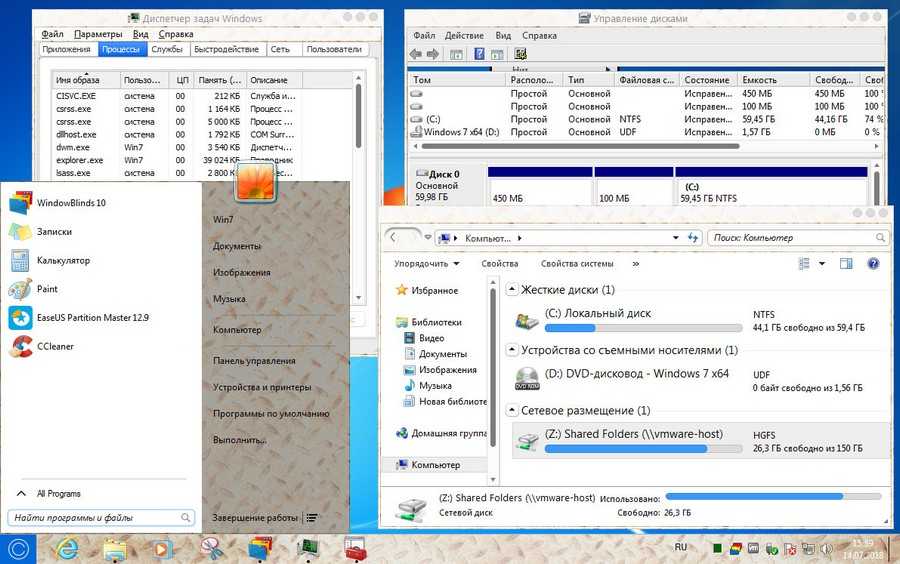Open the WindowBlinds 10 icon

(x=21, y=203)
